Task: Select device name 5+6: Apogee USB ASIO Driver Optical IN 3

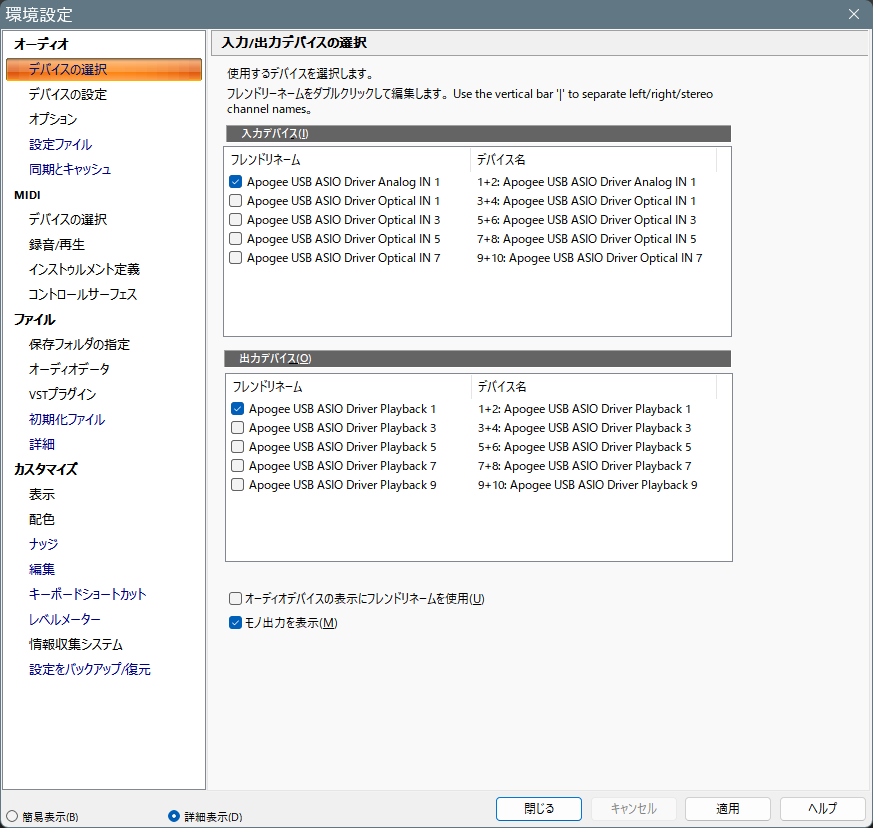Action: (x=586, y=219)
